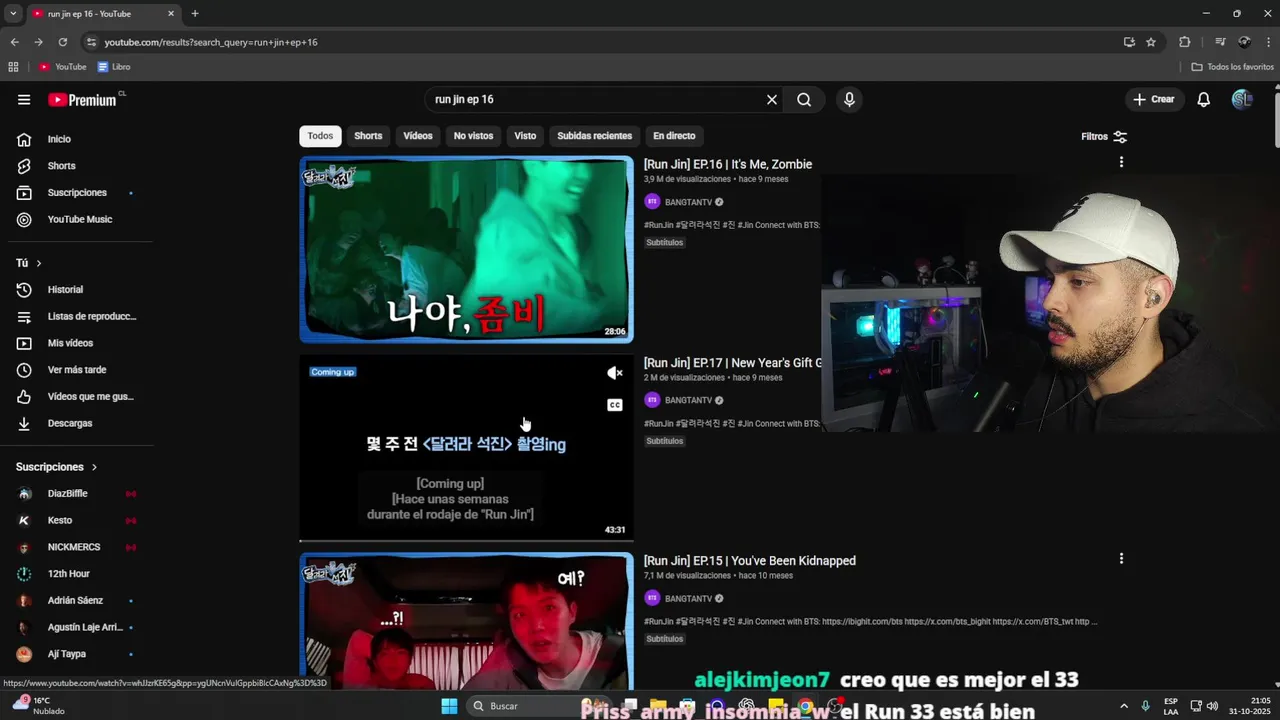1280x720 pixels.
Task: Click the Chrome address bar URL
Action: [211, 42]
